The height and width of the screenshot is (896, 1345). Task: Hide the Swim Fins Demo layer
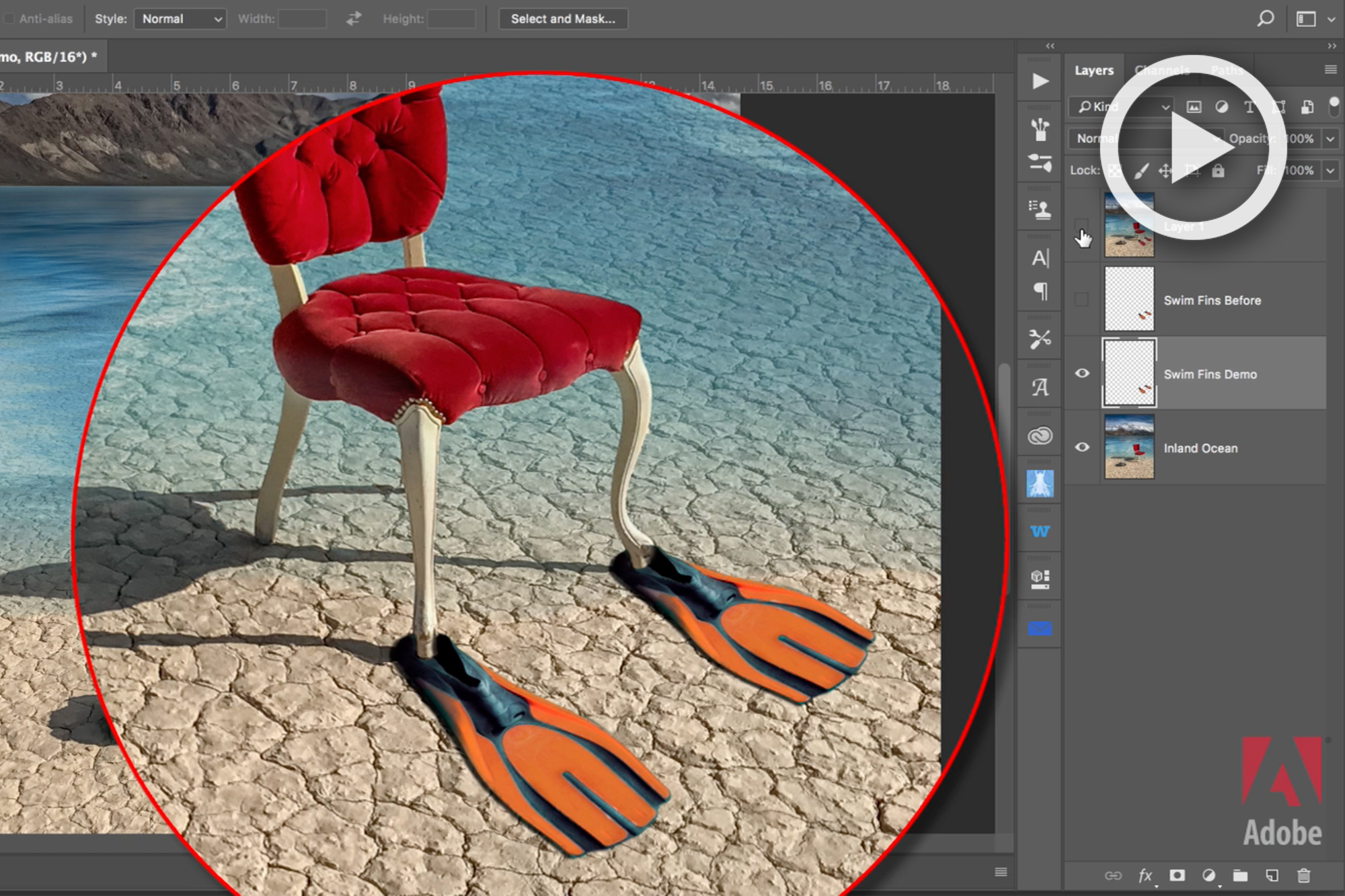point(1081,373)
